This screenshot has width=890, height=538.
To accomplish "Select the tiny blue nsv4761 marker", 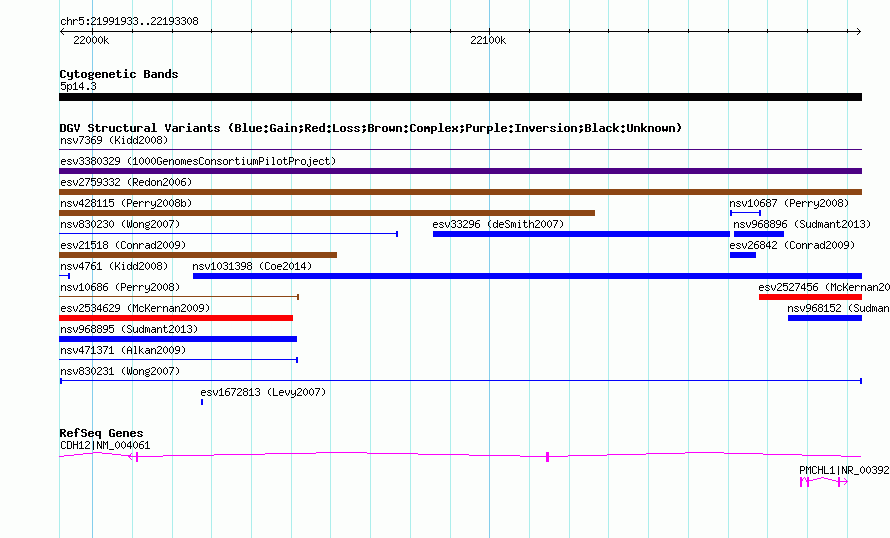I will coord(65,276).
